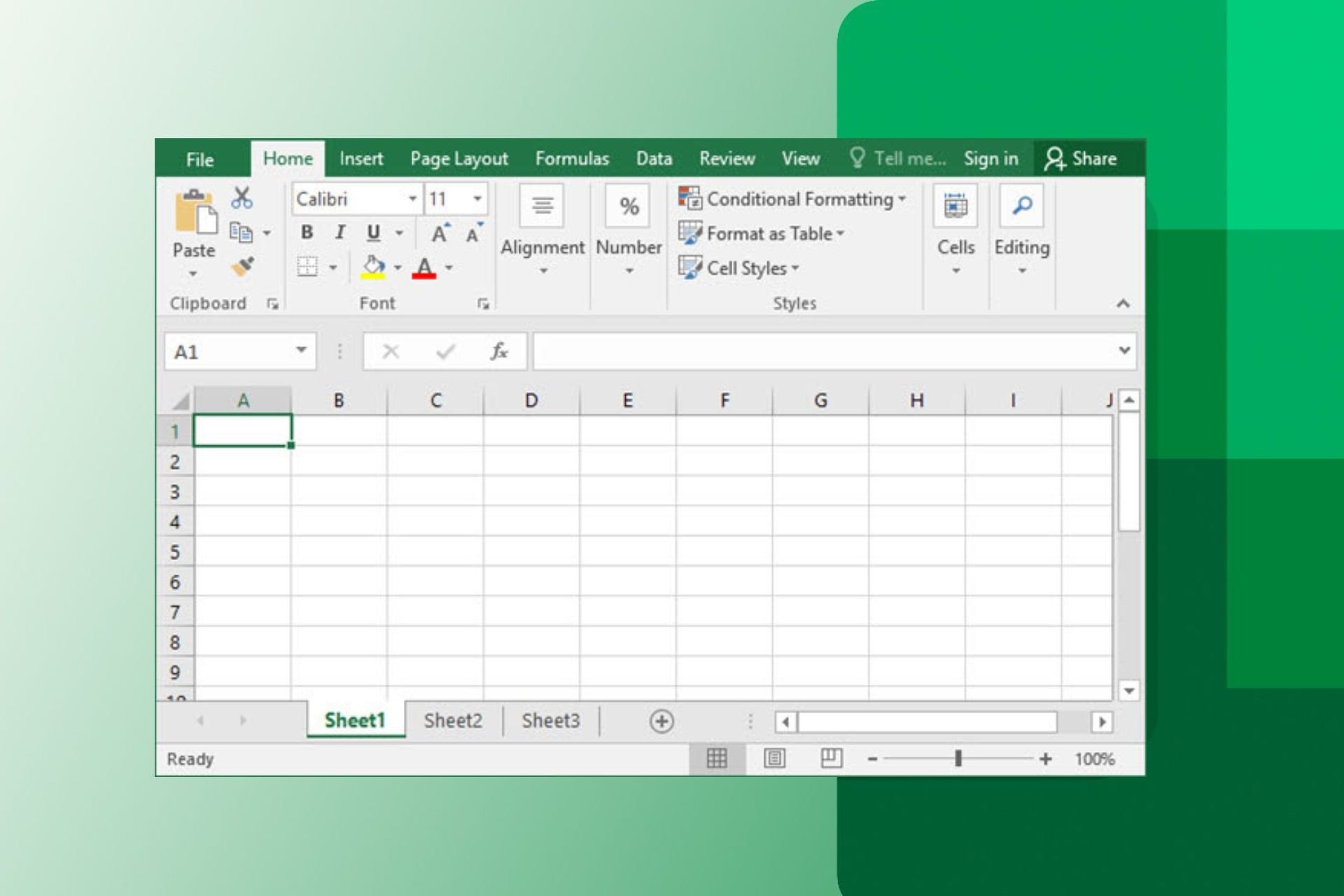Add a new sheet with plus icon
This screenshot has width=1344, height=896.
click(661, 721)
